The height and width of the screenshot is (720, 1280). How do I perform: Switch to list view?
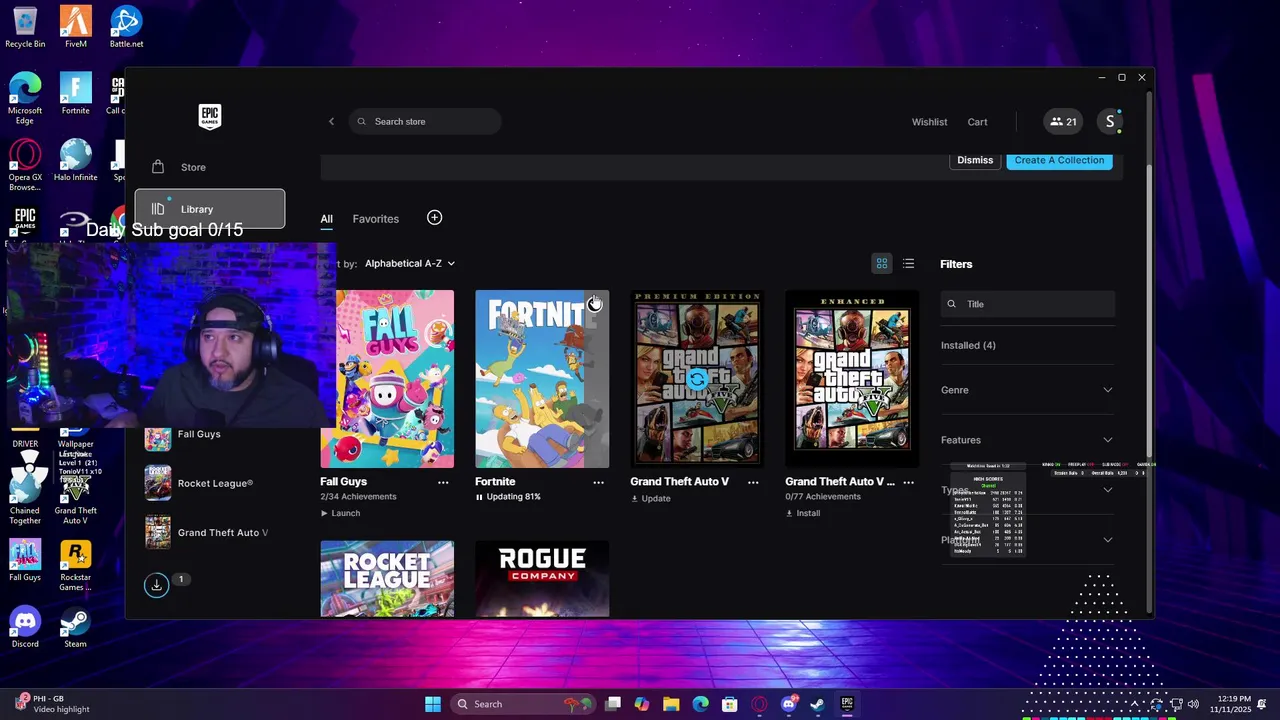click(908, 264)
